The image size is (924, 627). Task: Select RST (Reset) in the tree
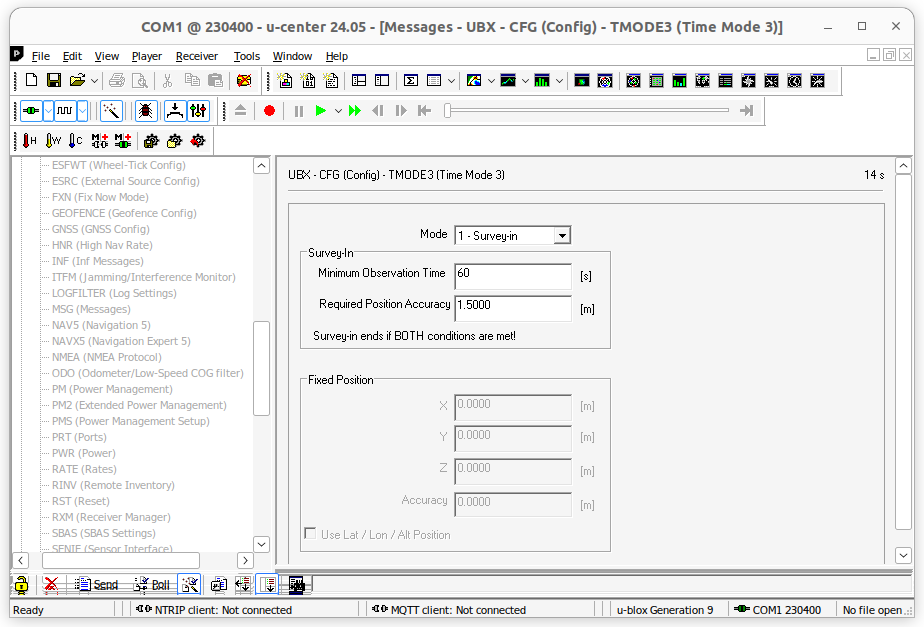pyautogui.click(x=81, y=501)
